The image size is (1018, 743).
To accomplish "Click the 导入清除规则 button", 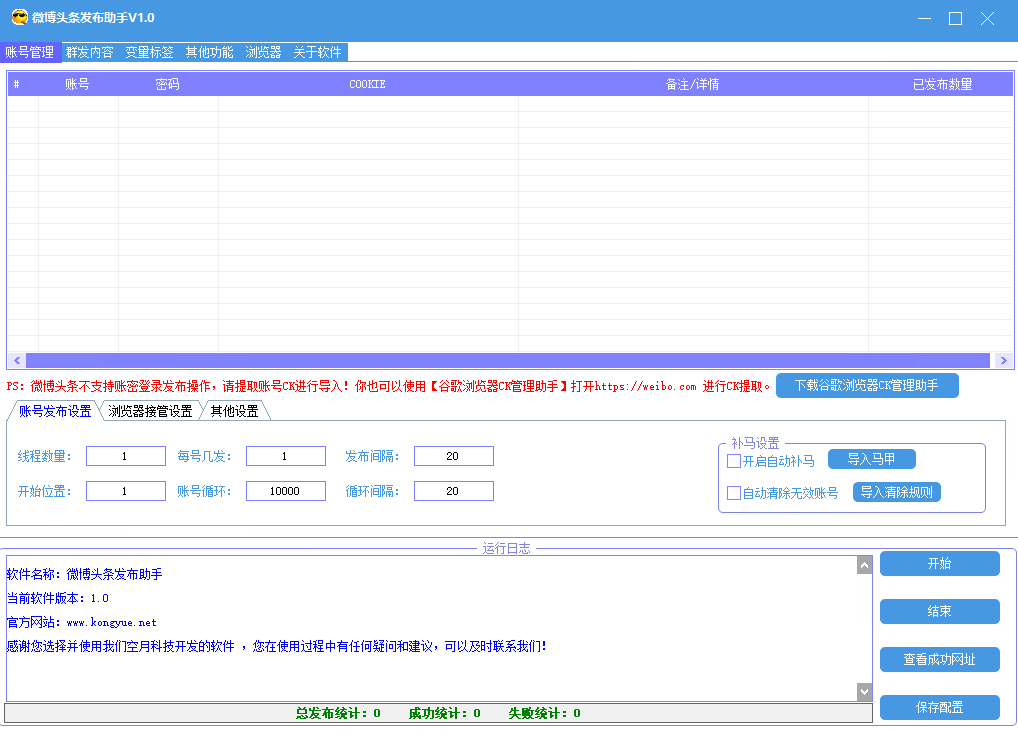I will (897, 492).
